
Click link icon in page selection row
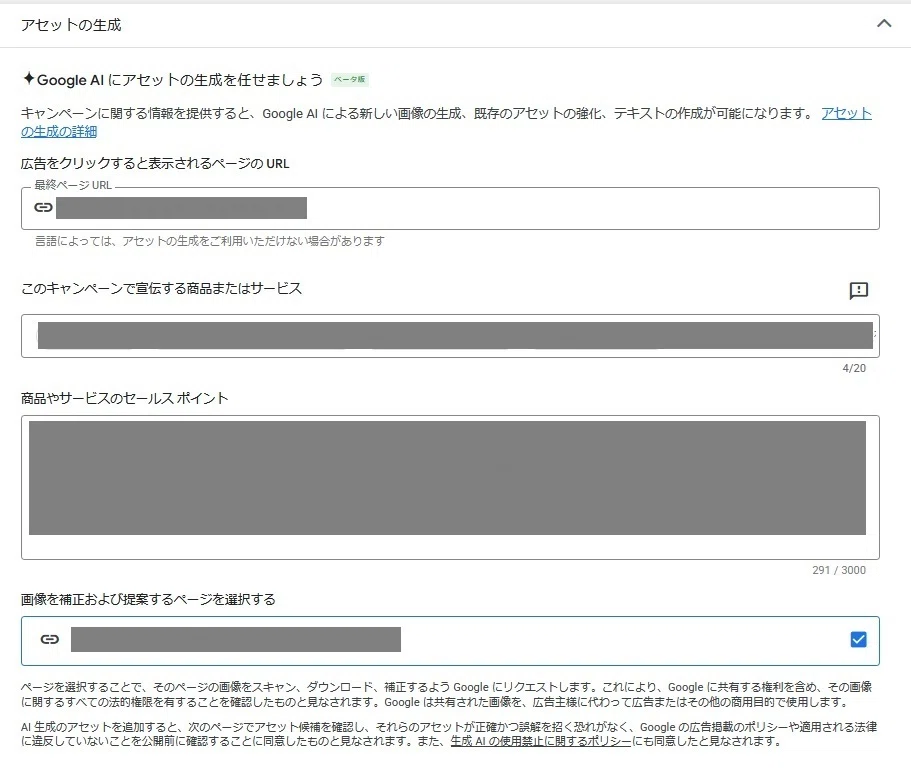(x=49, y=640)
